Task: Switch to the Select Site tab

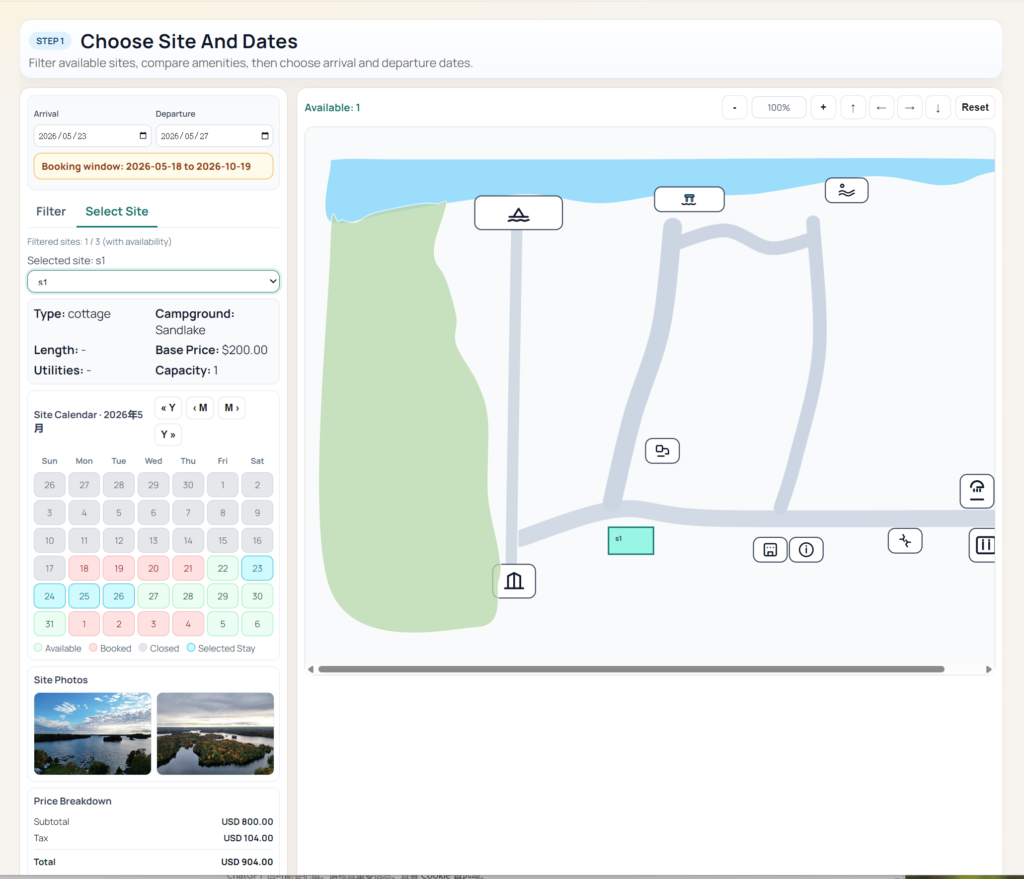Action: [x=119, y=211]
